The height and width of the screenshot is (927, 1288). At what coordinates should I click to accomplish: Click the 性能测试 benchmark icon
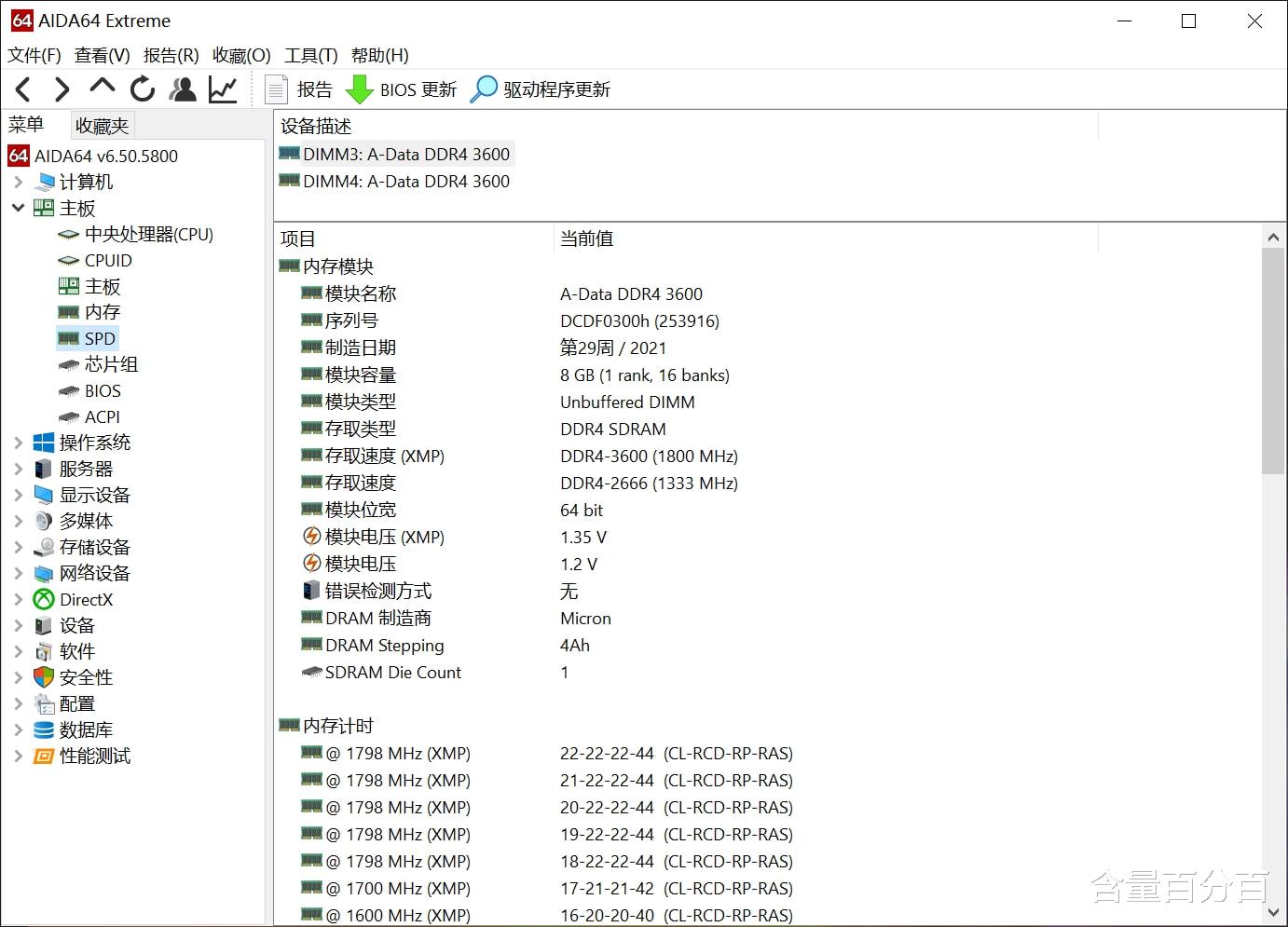coord(44,756)
